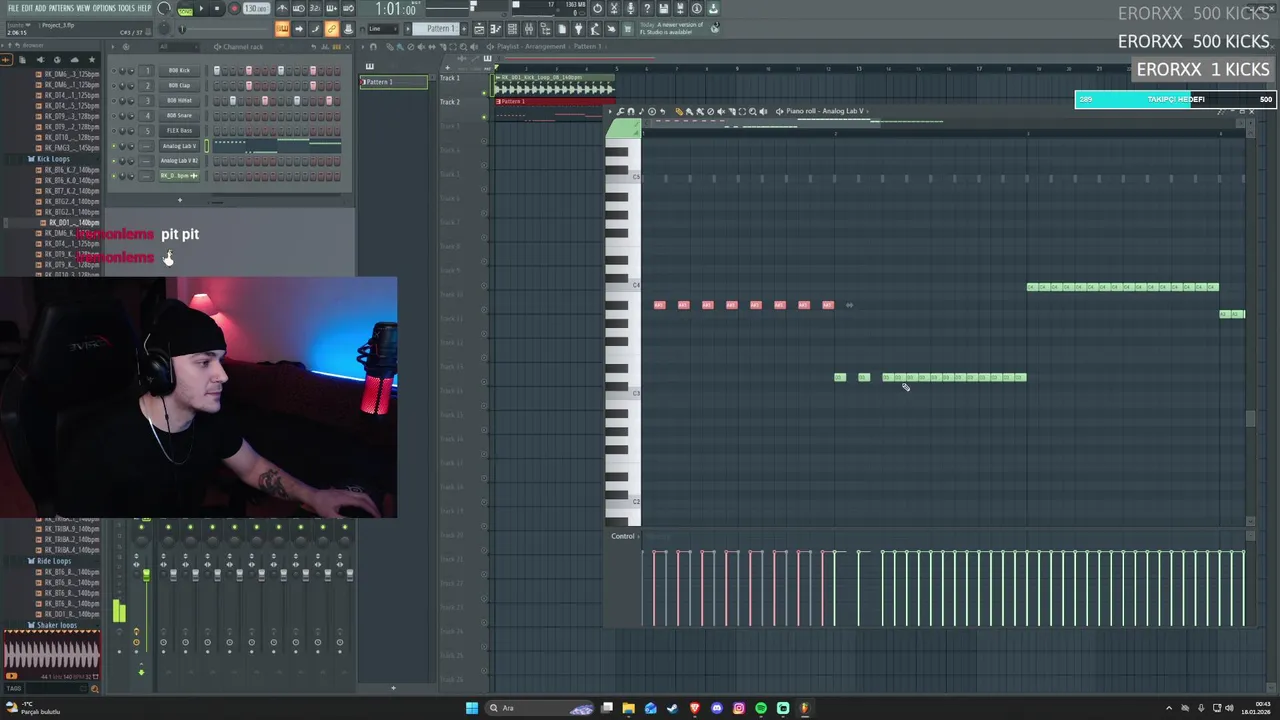Select FLEX Bass channel button
The image size is (1280, 720).
(179, 130)
